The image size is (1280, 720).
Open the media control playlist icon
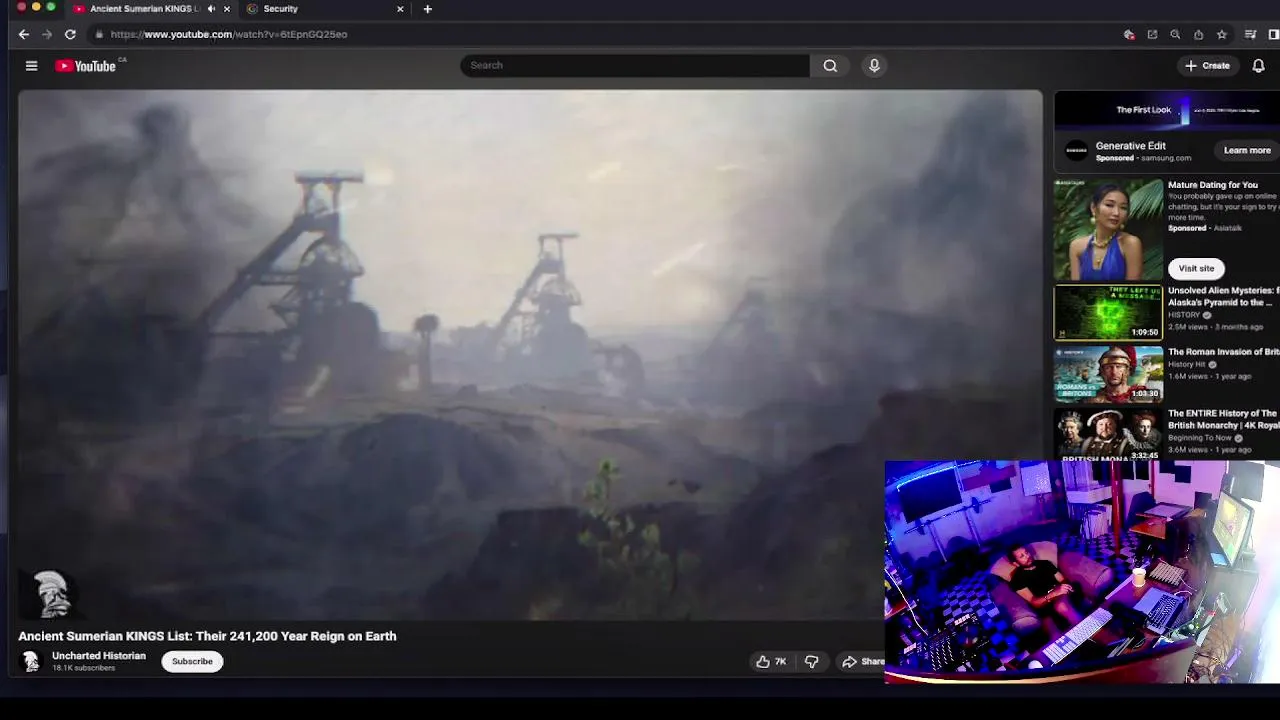pos(1250,34)
